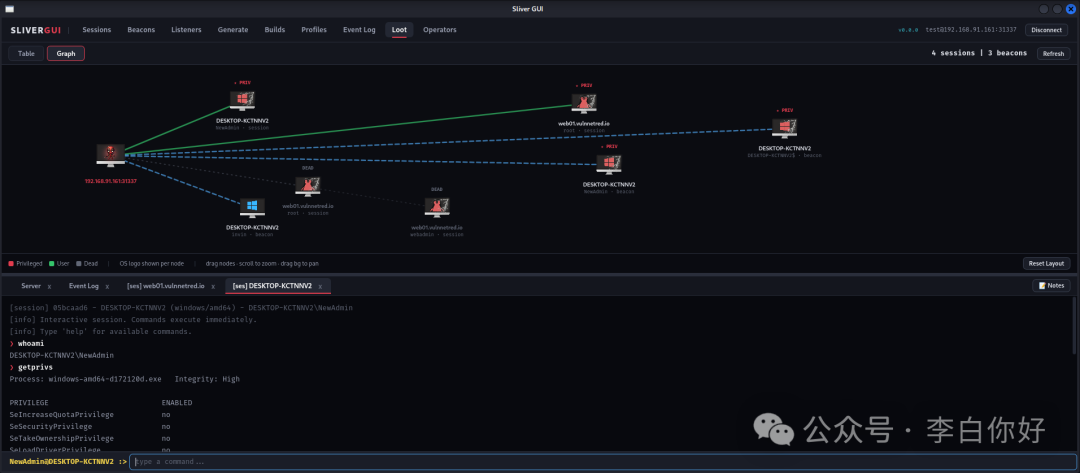This screenshot has height=473, width=1080.
Task: Select the dead web01.vulnnetred.io root session node
Action: (x=307, y=186)
